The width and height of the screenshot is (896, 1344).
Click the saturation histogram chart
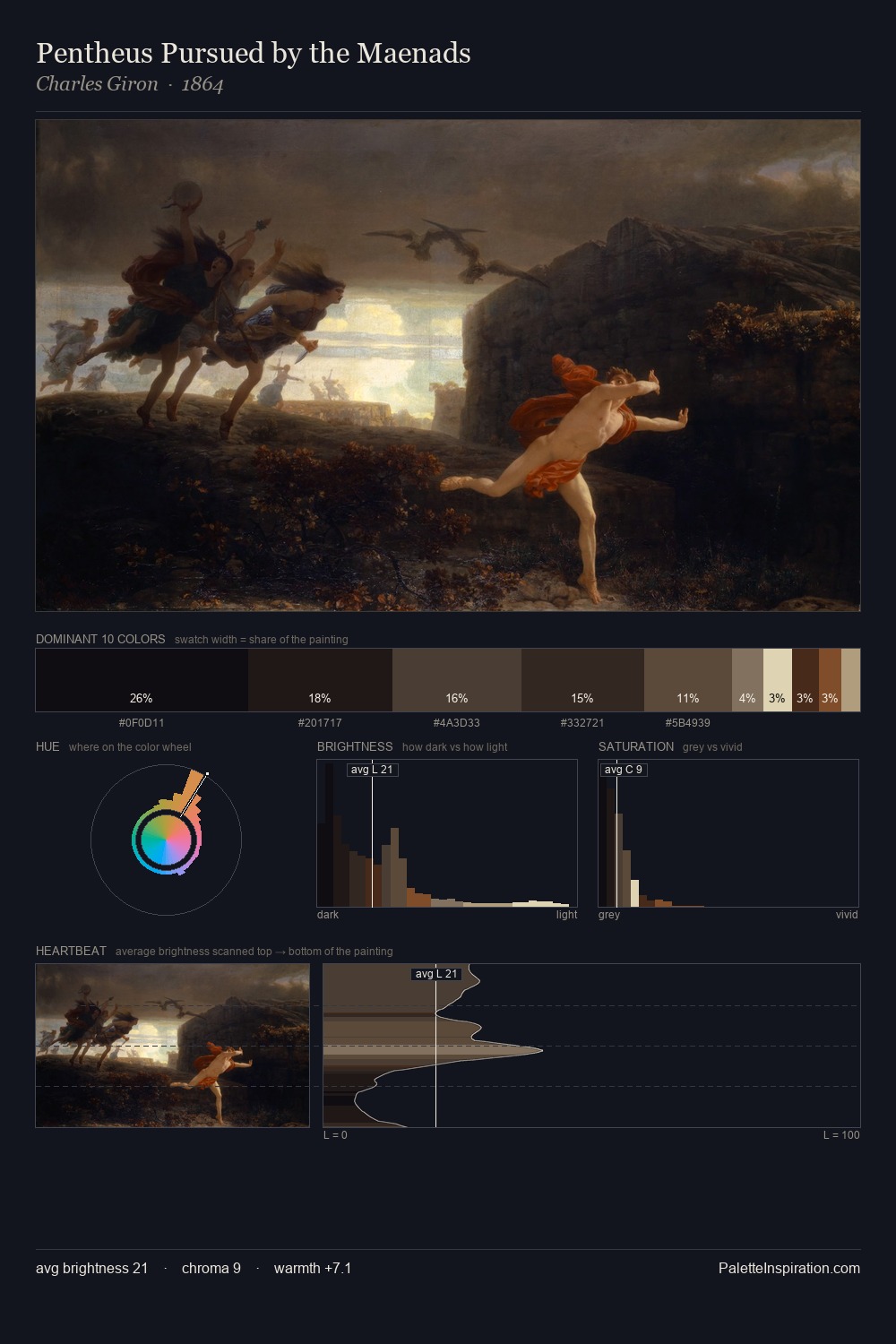click(x=728, y=833)
